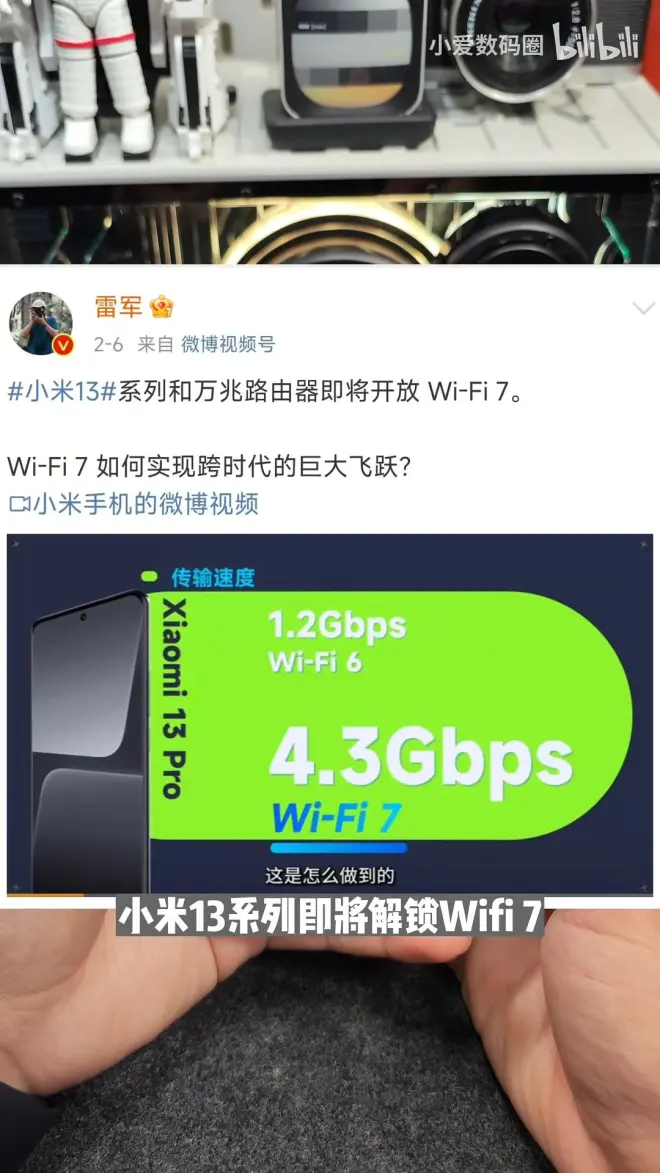Click the 传输速度 green indicator pill
Image resolution: width=660 pixels, height=1173 pixels.
click(149, 577)
